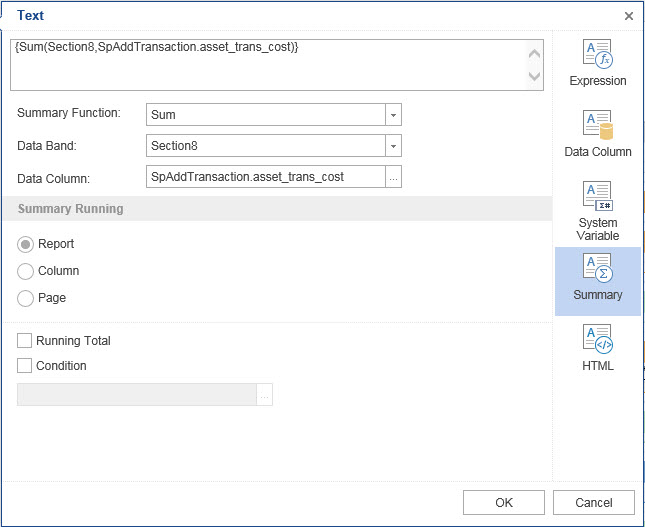Click the Data Column text field
The image size is (645, 527).
click(x=265, y=177)
